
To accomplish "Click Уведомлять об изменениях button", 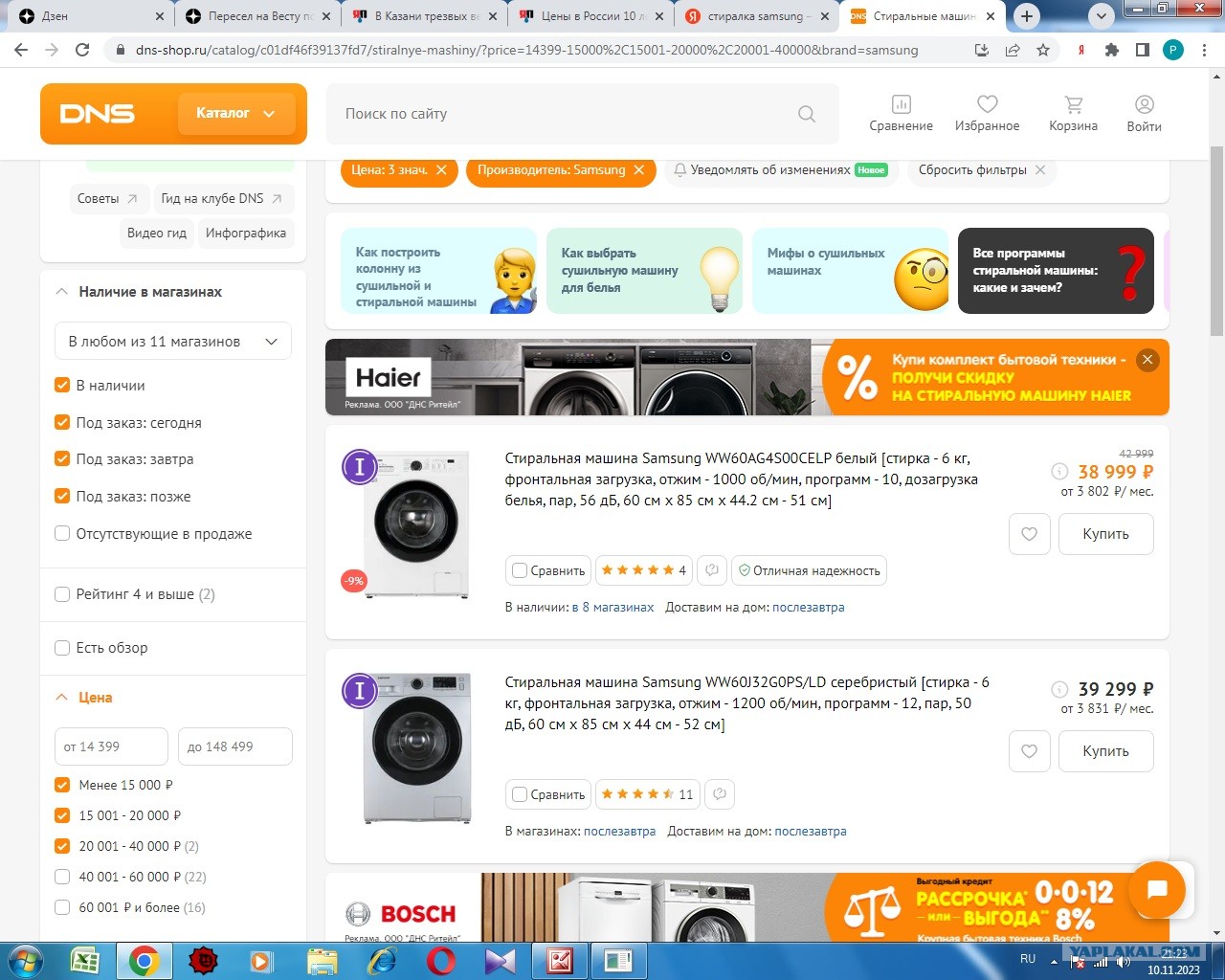I will pos(780,170).
